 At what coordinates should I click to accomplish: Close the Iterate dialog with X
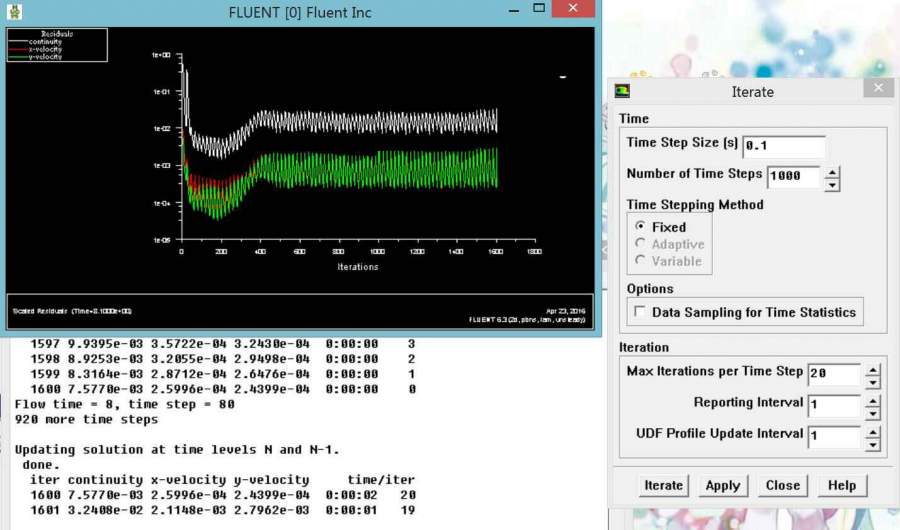coord(878,88)
